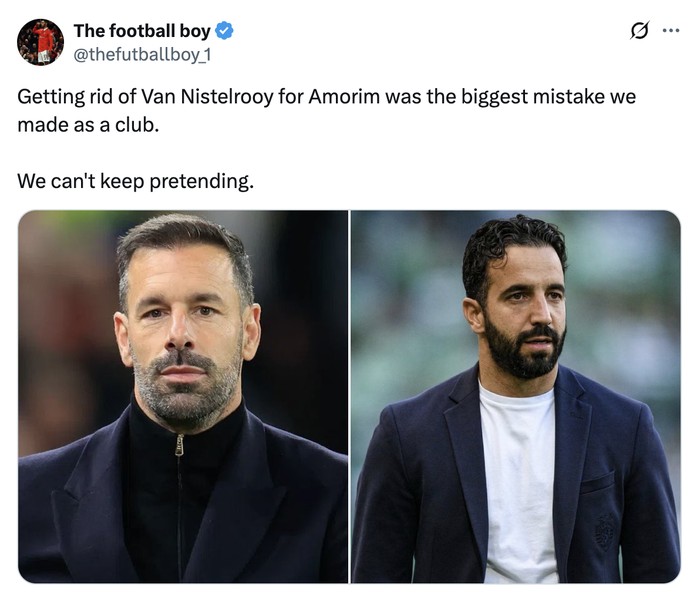Open the right photo with the white t-shirt

(515, 396)
